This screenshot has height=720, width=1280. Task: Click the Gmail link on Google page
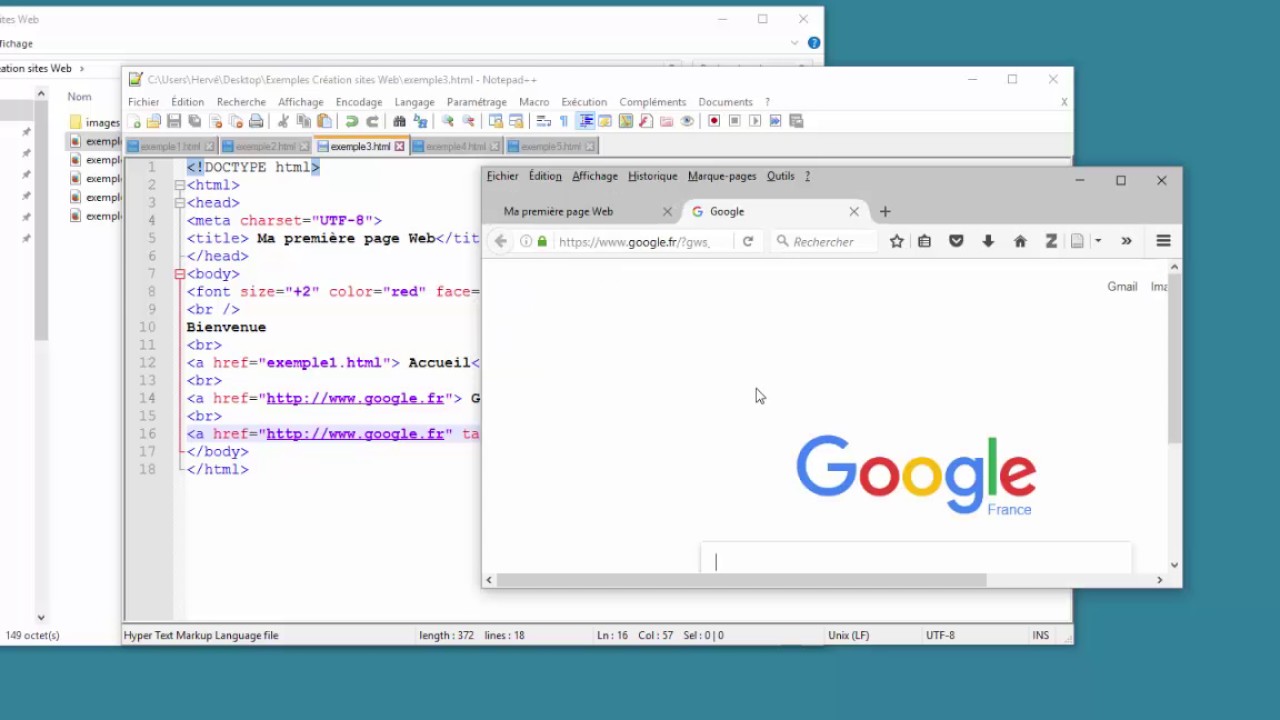click(x=1122, y=286)
